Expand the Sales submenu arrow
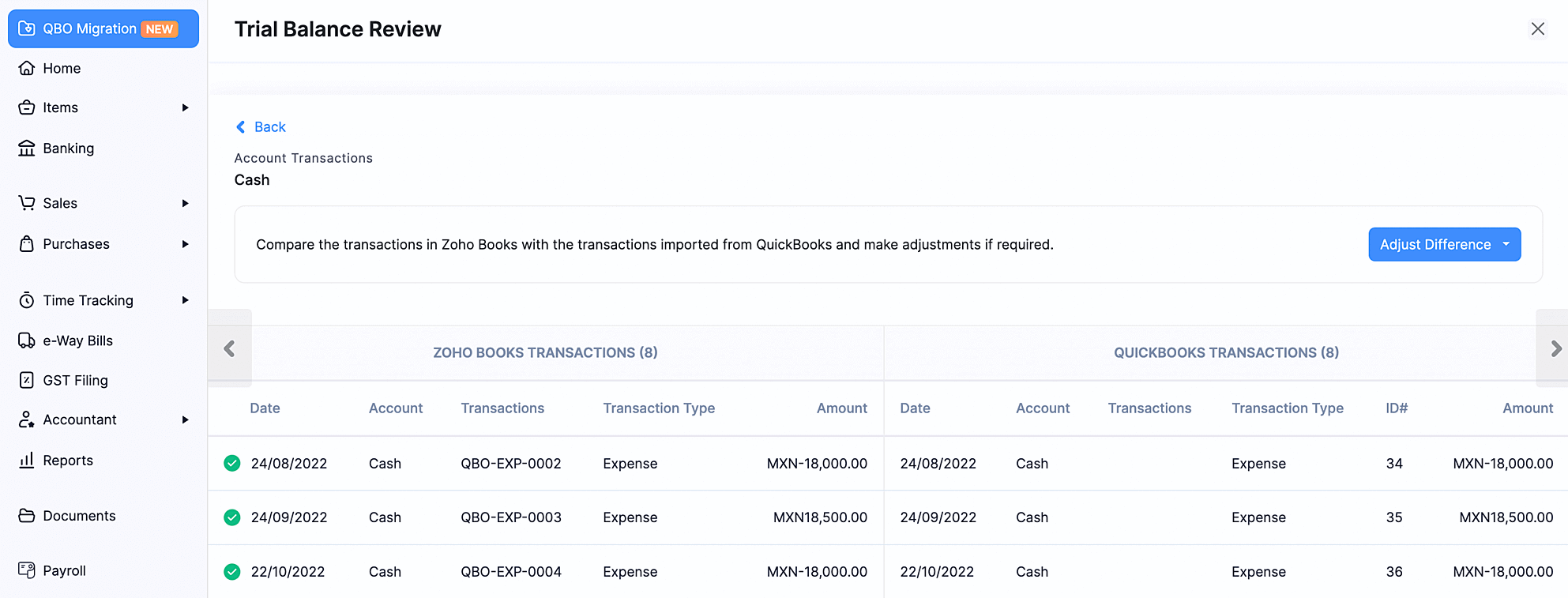Image resolution: width=1568 pixels, height=598 pixels. [x=185, y=203]
